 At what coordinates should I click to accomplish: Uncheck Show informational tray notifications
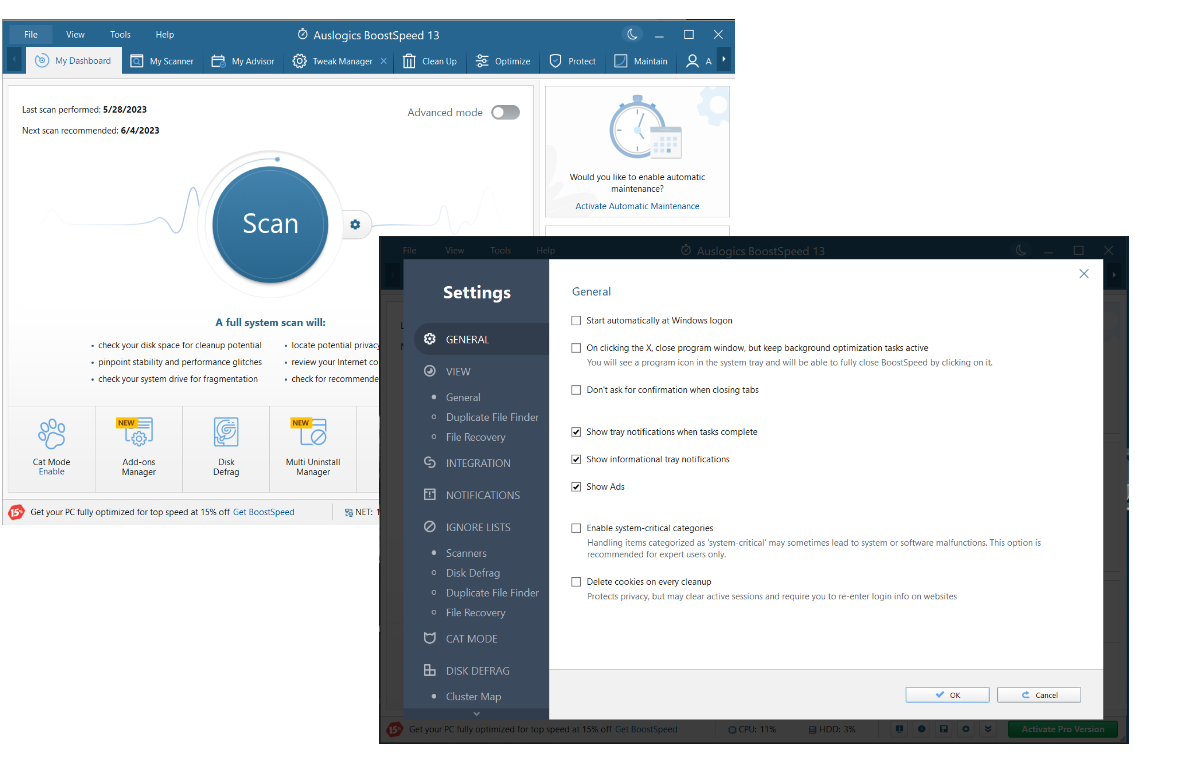(576, 459)
